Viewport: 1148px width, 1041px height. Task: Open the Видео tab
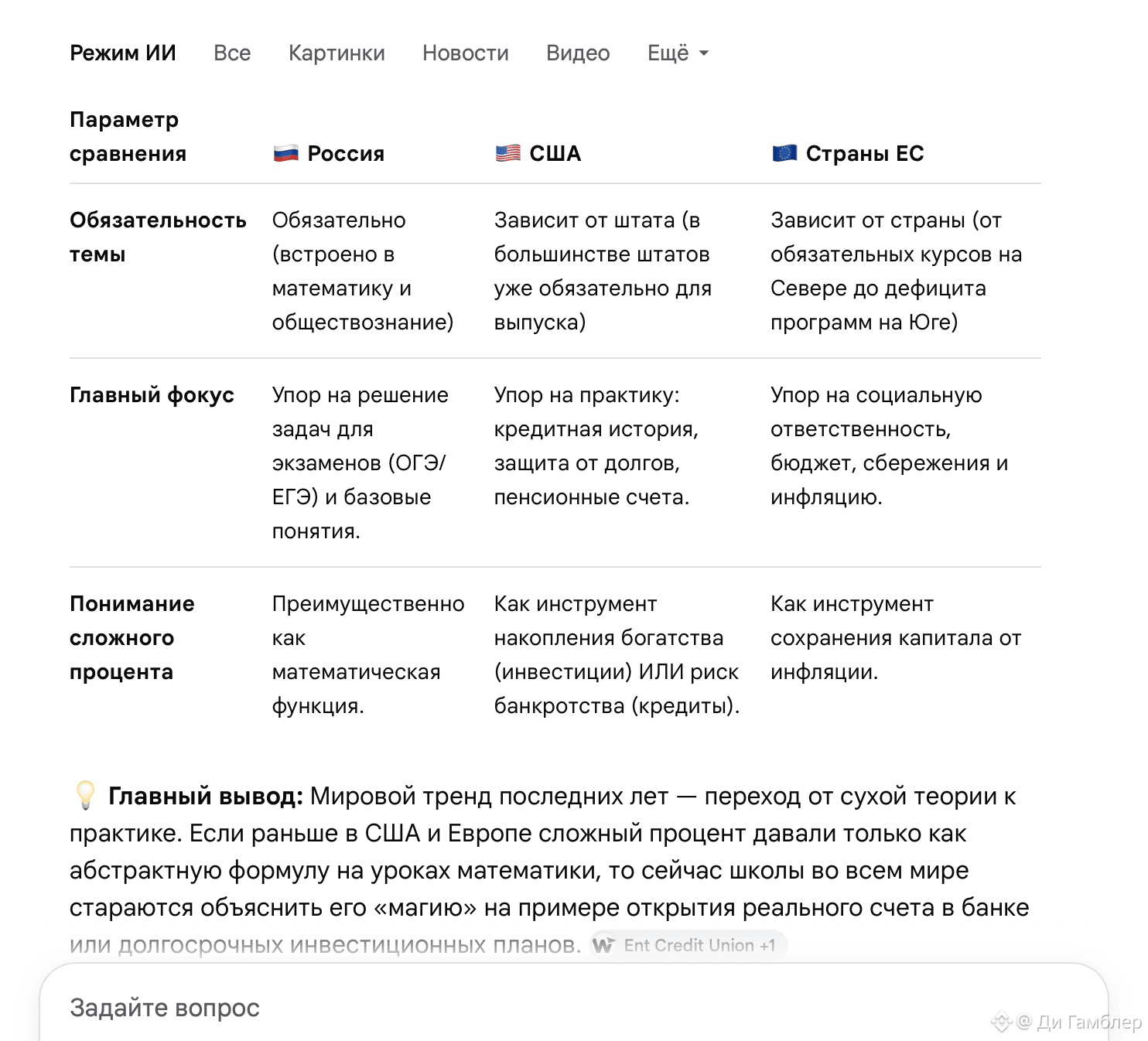(578, 53)
